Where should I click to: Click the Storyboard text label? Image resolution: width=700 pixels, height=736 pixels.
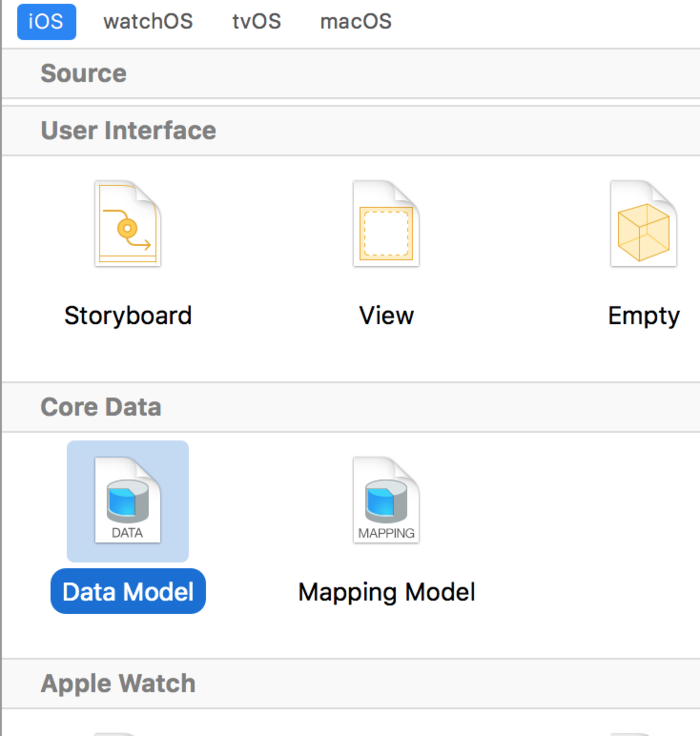pos(128,316)
